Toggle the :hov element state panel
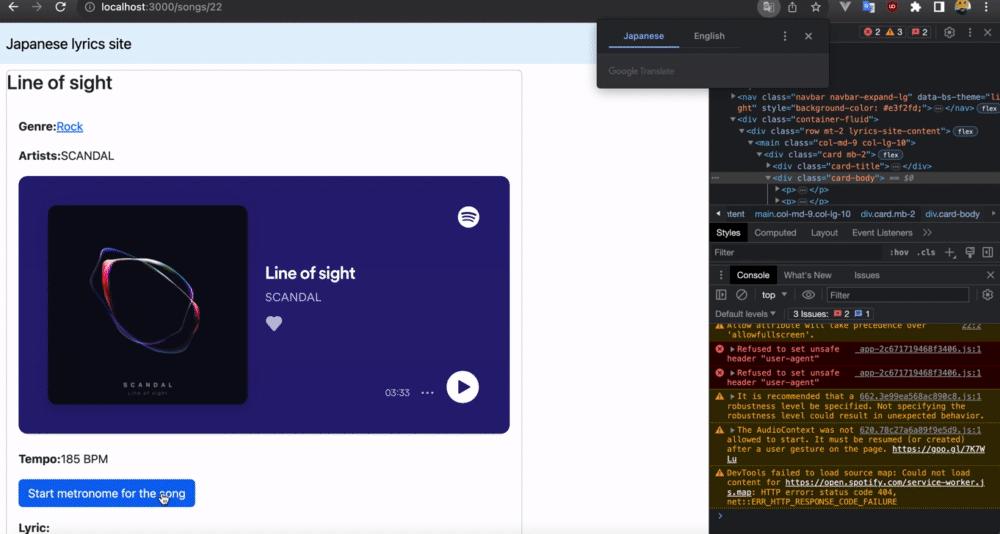 pos(899,253)
